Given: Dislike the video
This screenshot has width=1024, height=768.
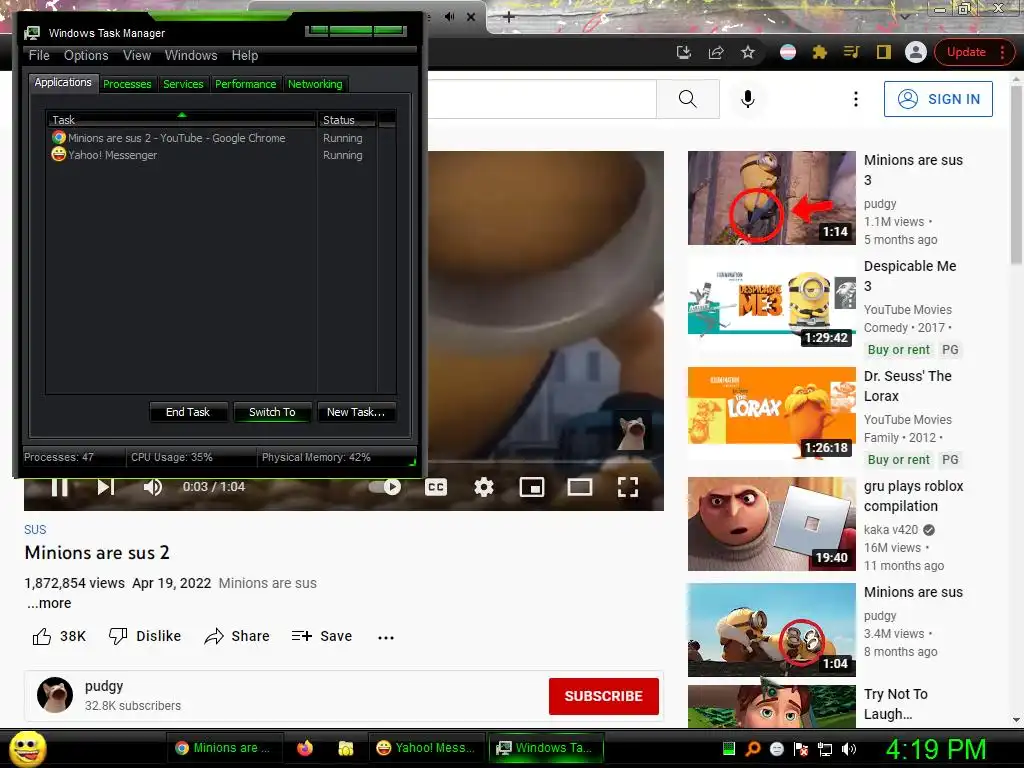Looking at the screenshot, I should pos(145,636).
